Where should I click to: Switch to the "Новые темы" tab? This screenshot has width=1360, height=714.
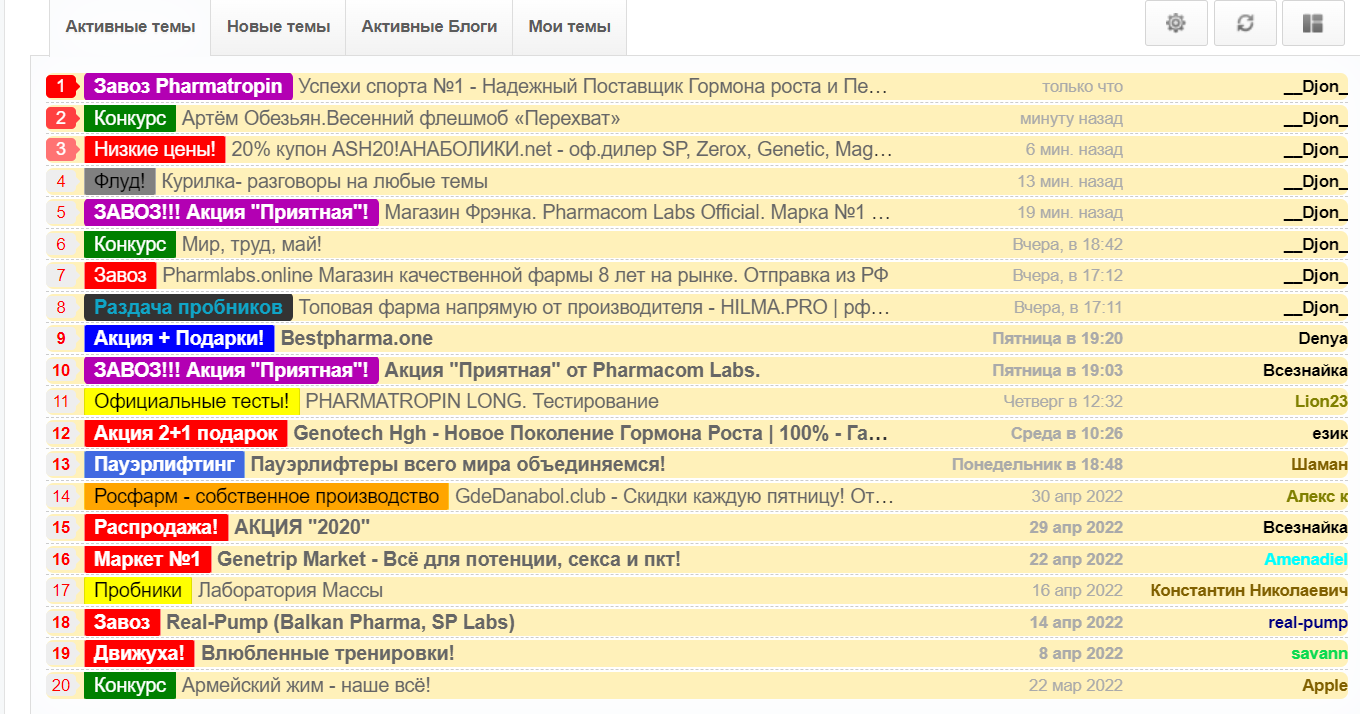(277, 27)
